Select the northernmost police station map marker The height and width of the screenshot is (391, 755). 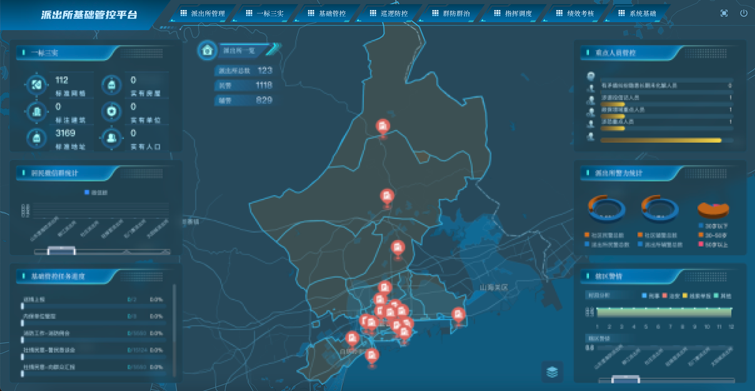point(383,128)
